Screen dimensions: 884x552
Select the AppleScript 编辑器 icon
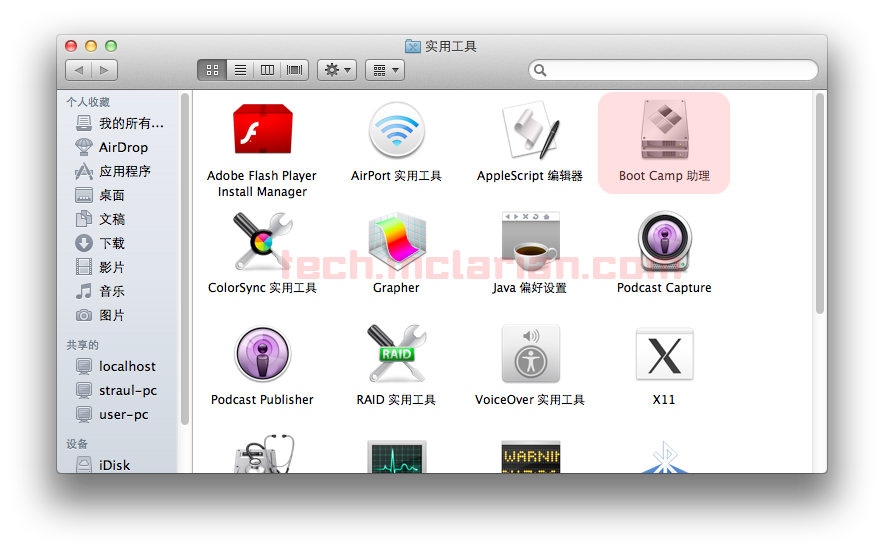pos(530,131)
